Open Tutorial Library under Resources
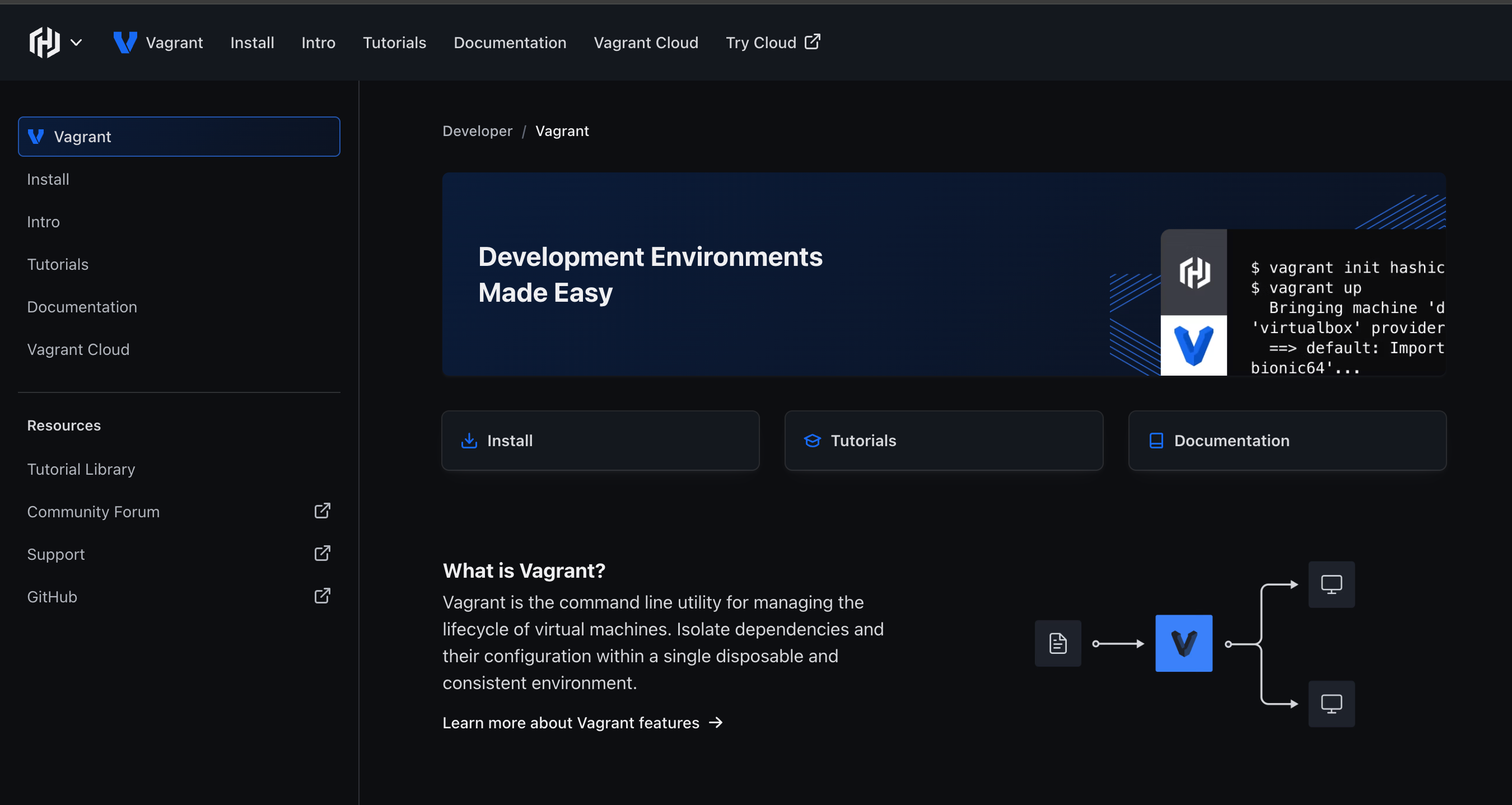The image size is (1512, 805). [81, 469]
